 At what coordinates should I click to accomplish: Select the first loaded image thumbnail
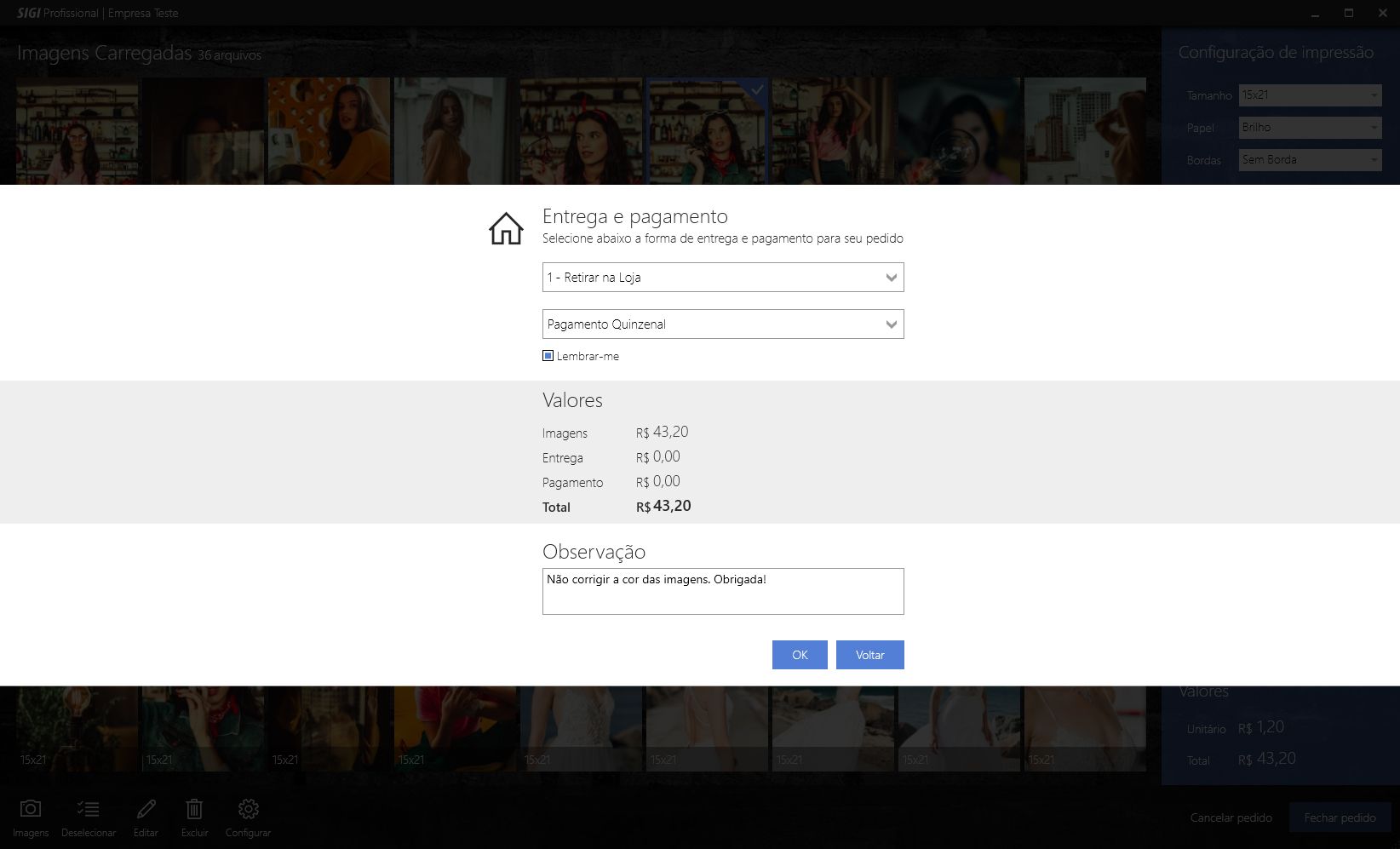pos(77,131)
